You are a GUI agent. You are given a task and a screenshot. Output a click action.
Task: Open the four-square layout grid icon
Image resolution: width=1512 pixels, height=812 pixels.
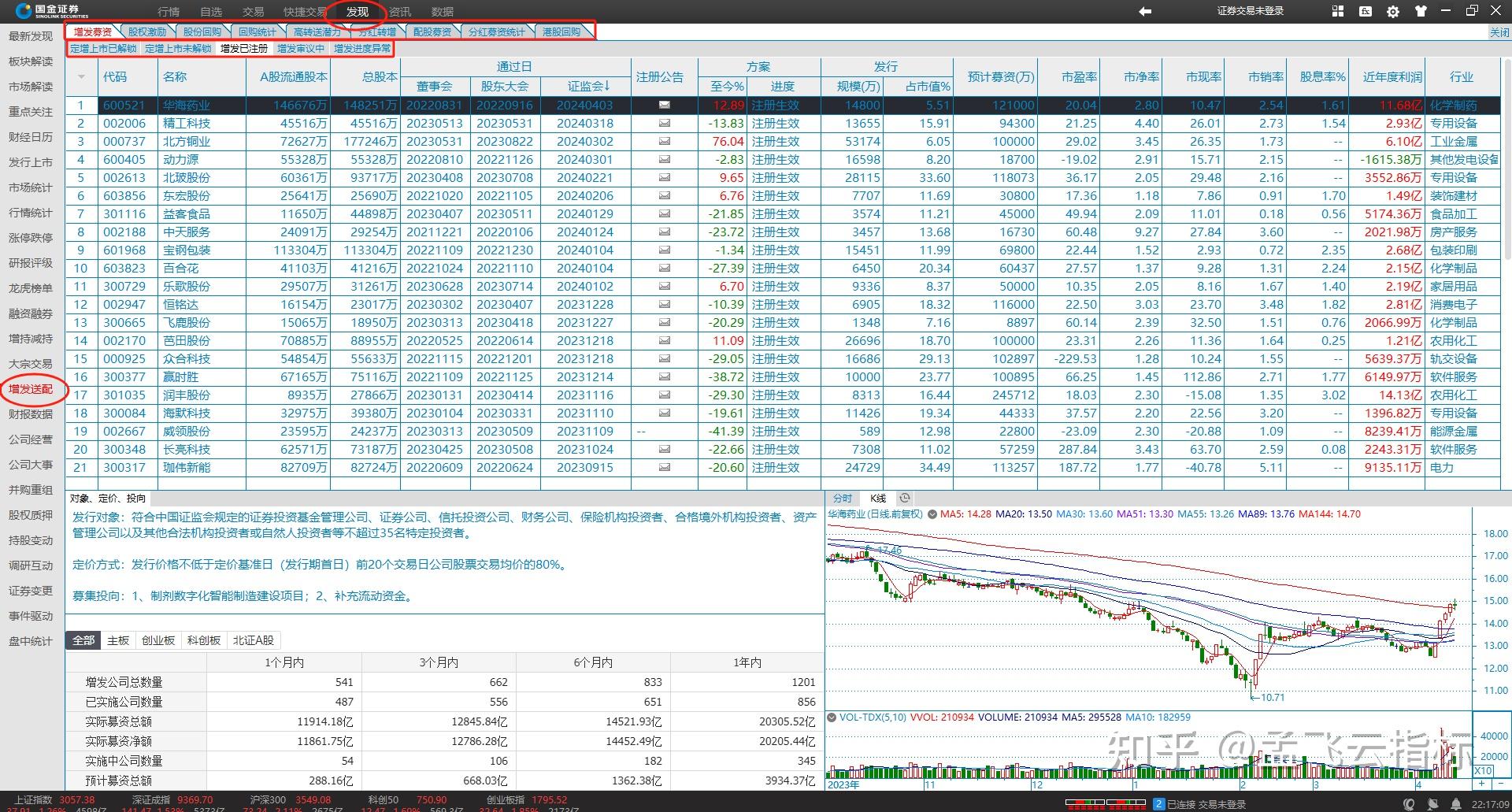click(1338, 11)
